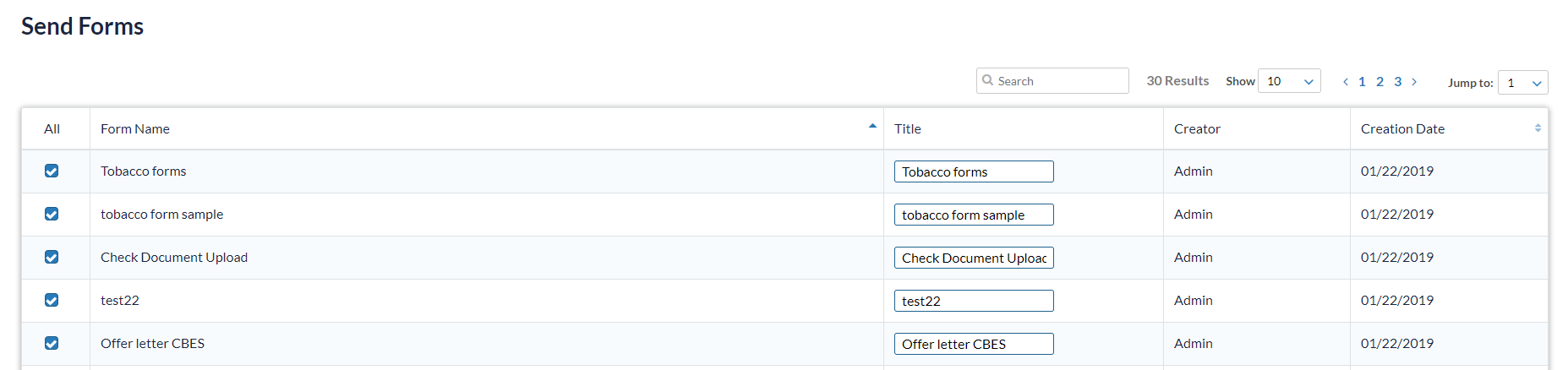
Task: Edit the Tobacco forms title field
Action: pos(974,171)
